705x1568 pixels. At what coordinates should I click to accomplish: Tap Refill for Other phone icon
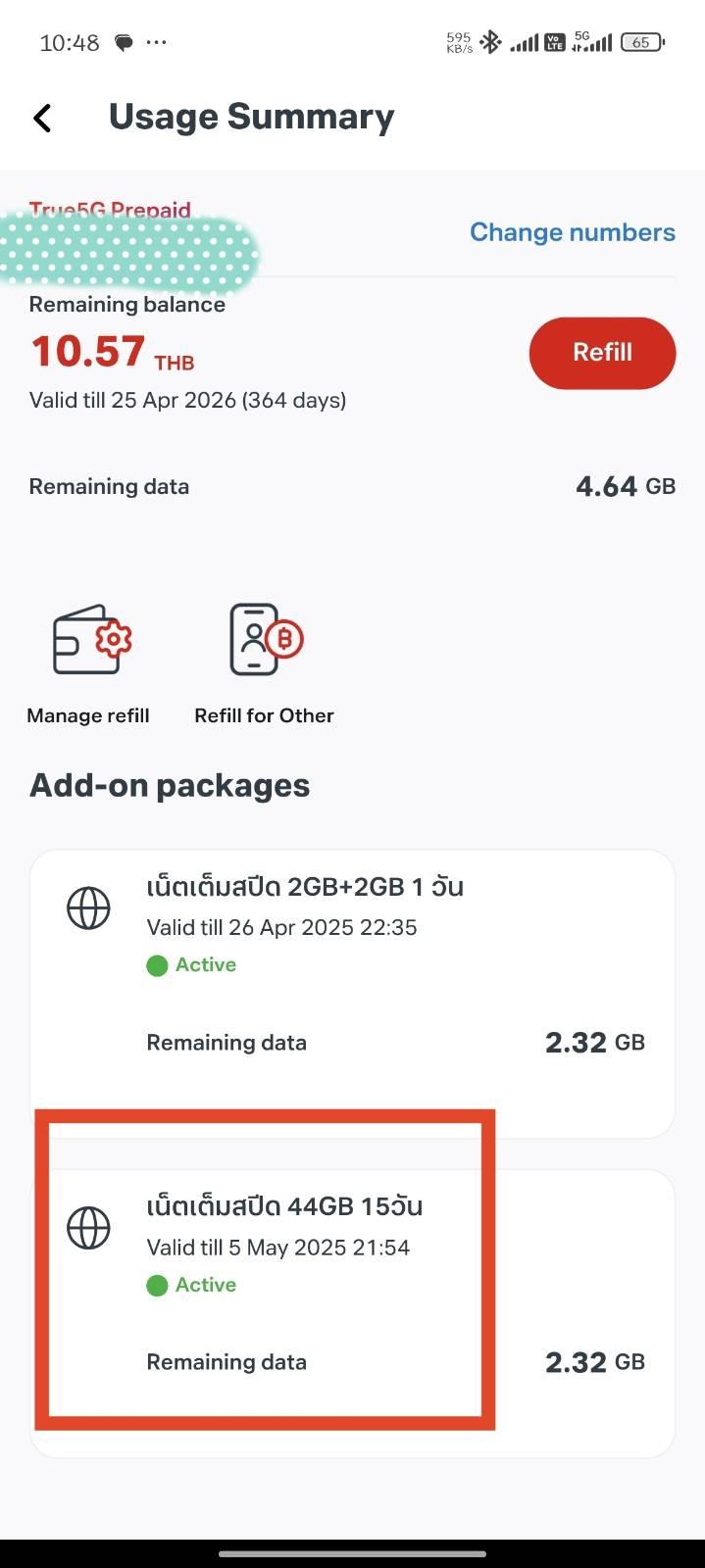click(x=265, y=639)
